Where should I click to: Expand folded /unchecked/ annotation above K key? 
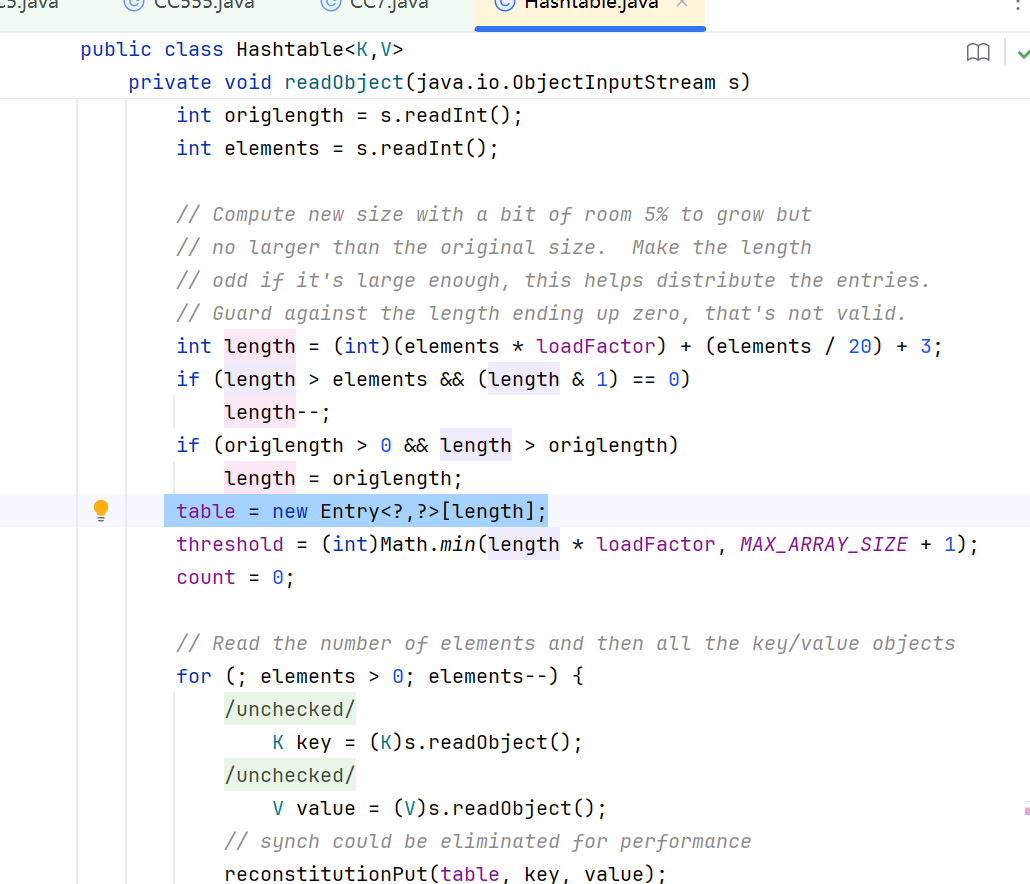pyautogui.click(x=290, y=709)
